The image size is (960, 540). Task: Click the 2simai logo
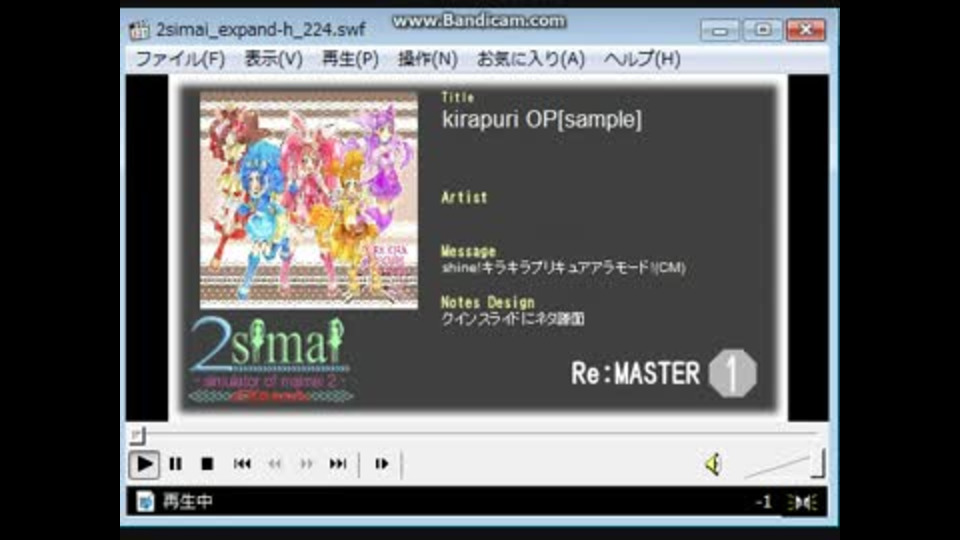[269, 359]
